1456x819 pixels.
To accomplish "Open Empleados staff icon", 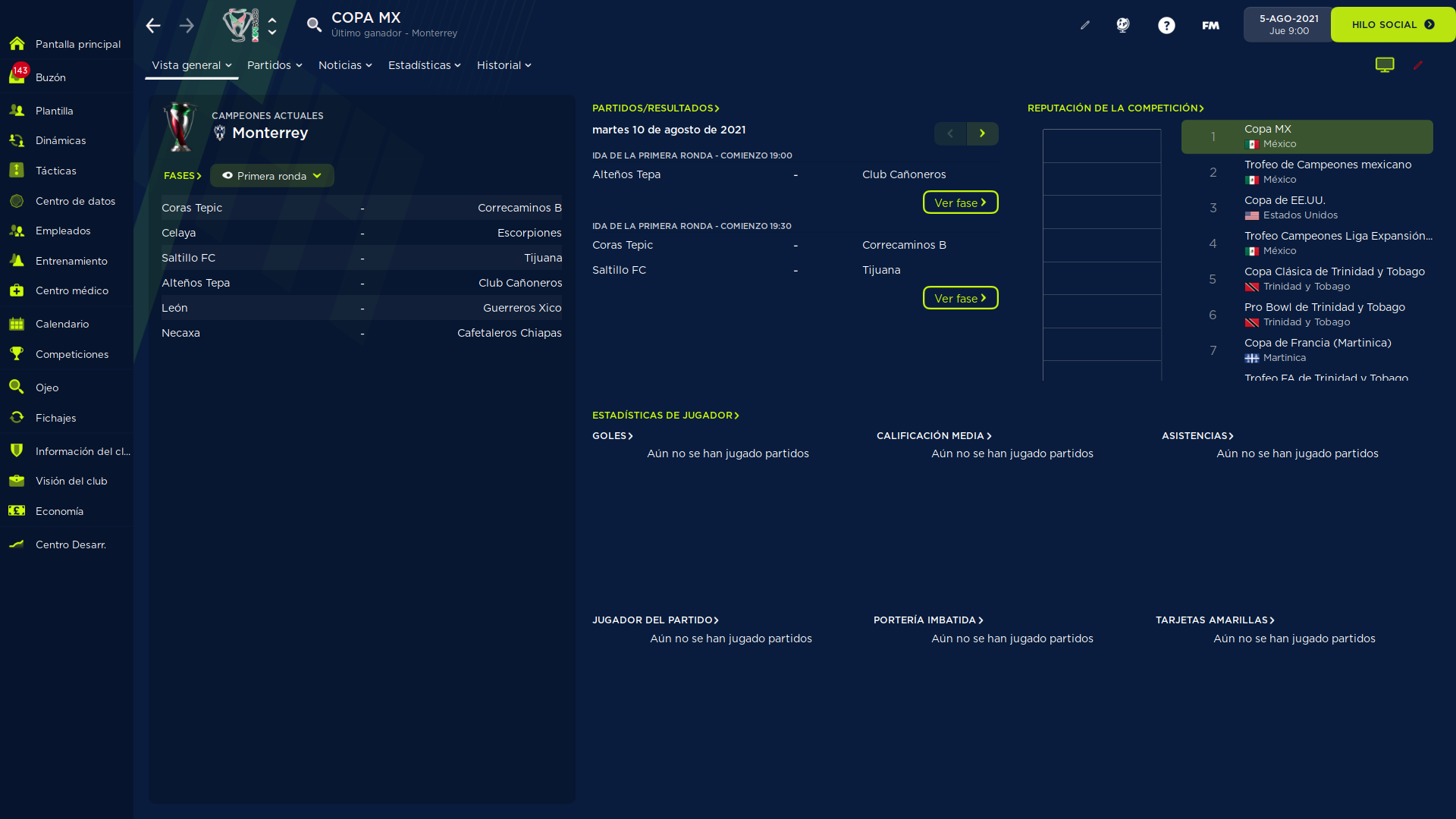I will [x=17, y=231].
